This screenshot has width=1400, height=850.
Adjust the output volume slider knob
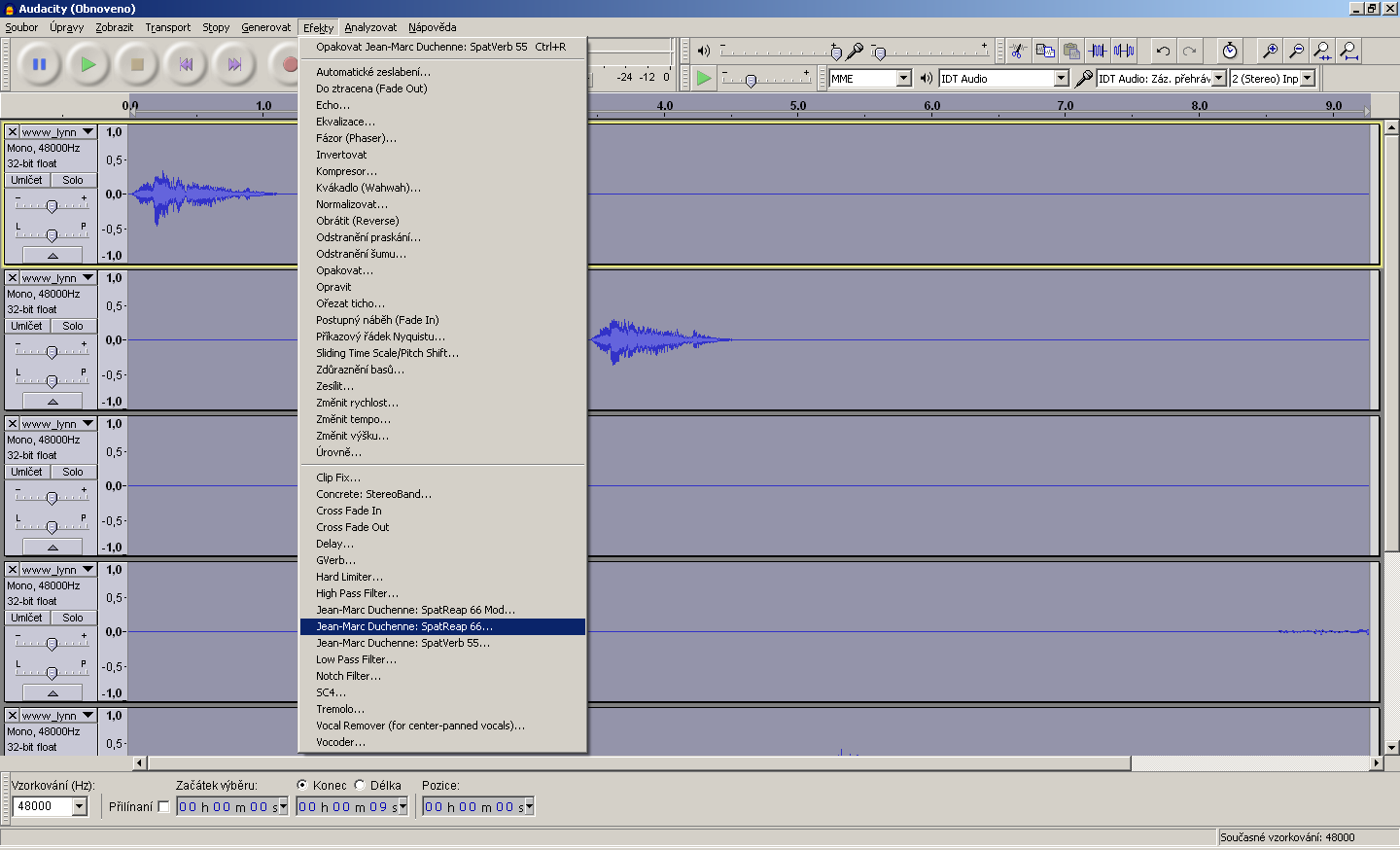coord(836,53)
